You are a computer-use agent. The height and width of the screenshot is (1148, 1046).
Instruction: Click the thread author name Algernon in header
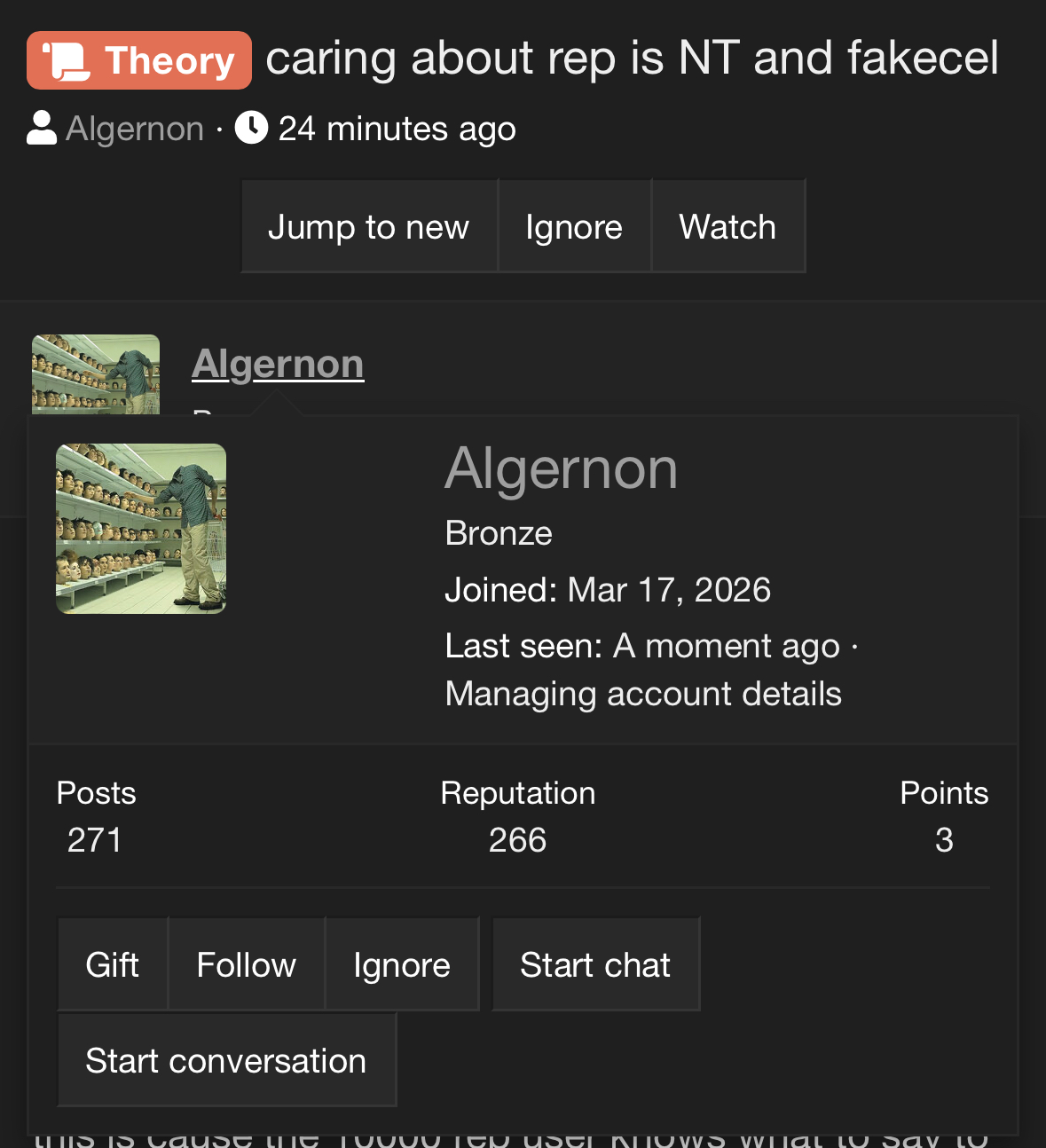point(135,129)
